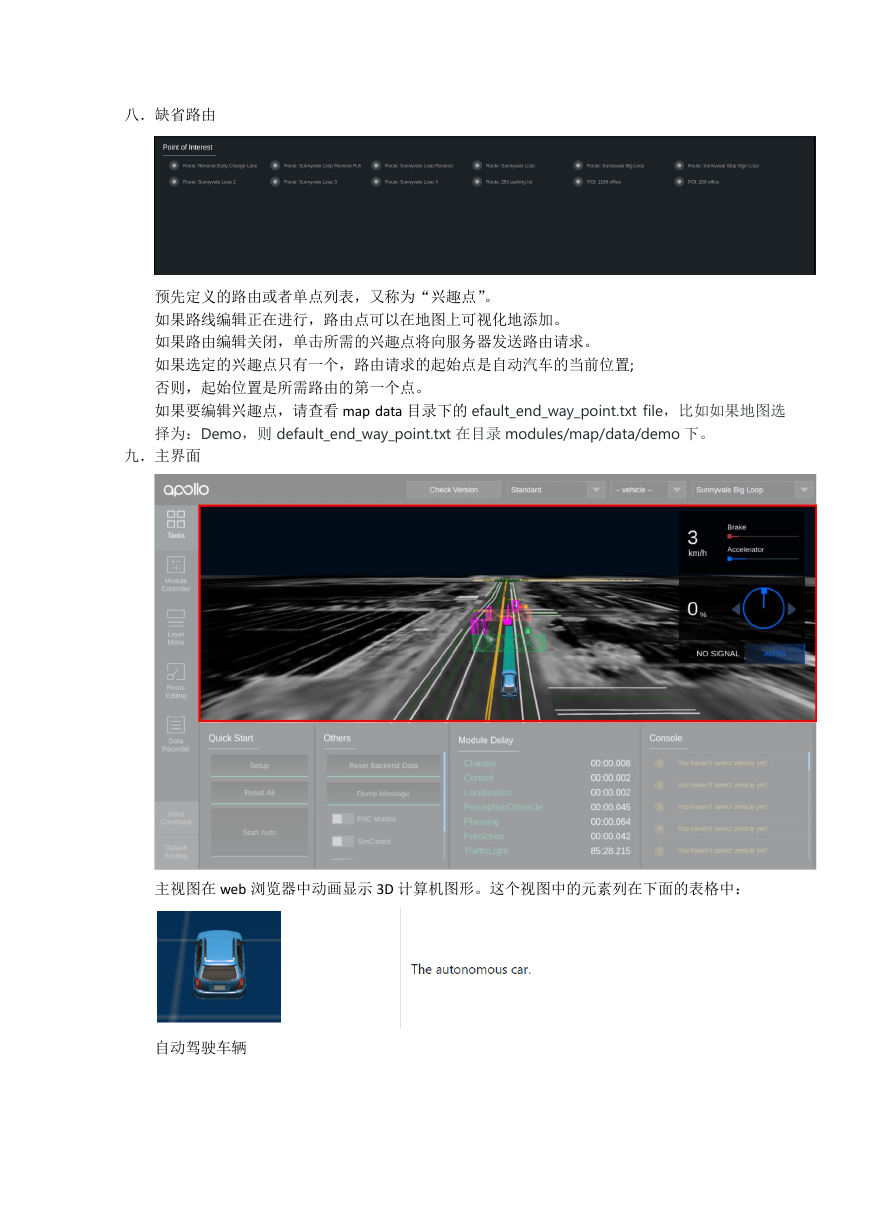The image size is (869, 1228).
Task: Toggle Default Routing in sidebar
Action: (x=176, y=852)
